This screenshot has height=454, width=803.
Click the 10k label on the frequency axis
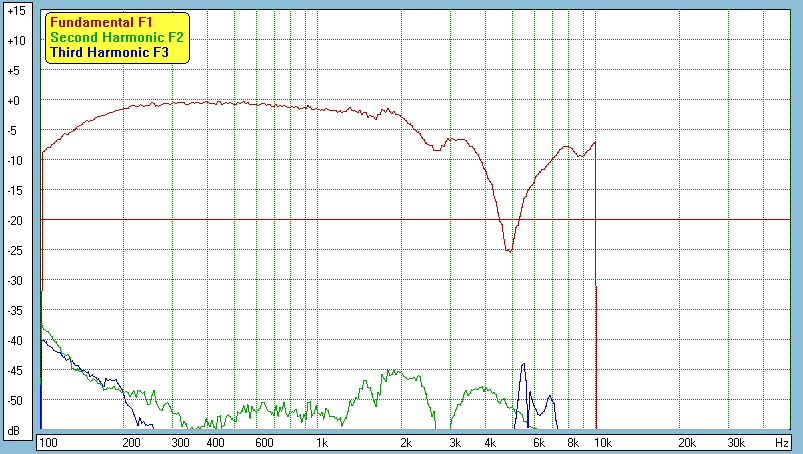click(604, 442)
